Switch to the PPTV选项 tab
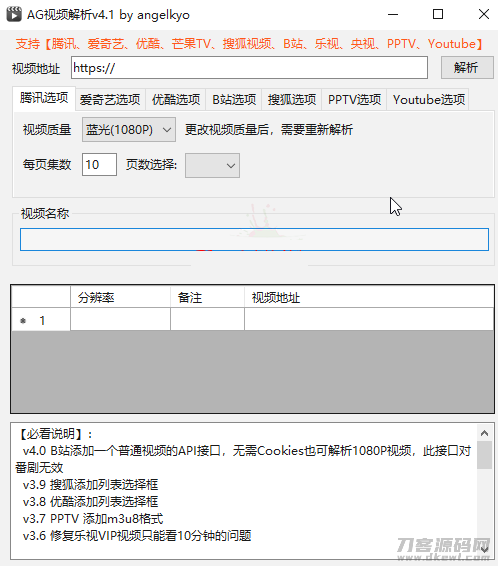Screen dimensions: 498x566 [354, 100]
